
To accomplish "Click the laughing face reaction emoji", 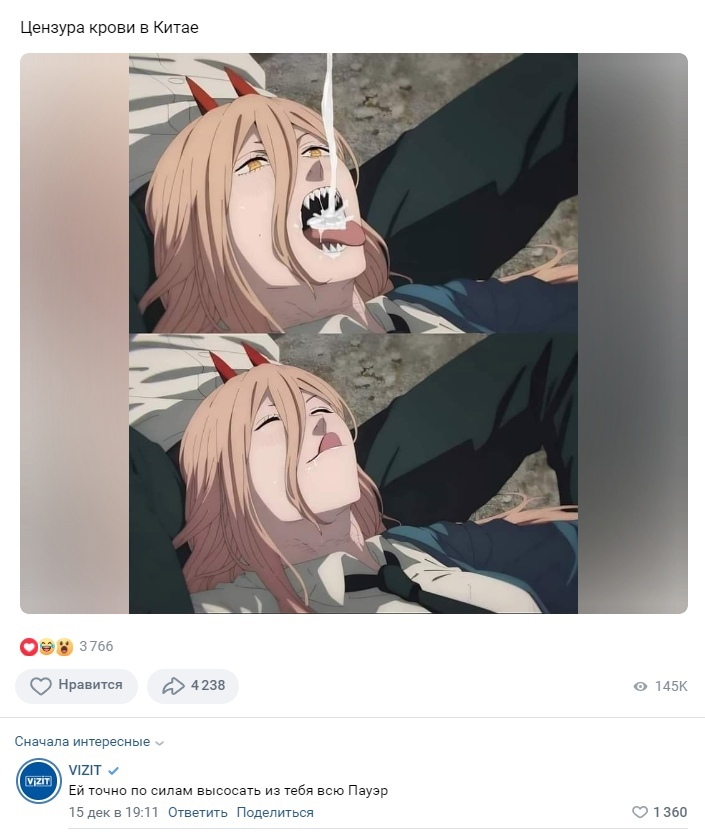I will [46, 646].
